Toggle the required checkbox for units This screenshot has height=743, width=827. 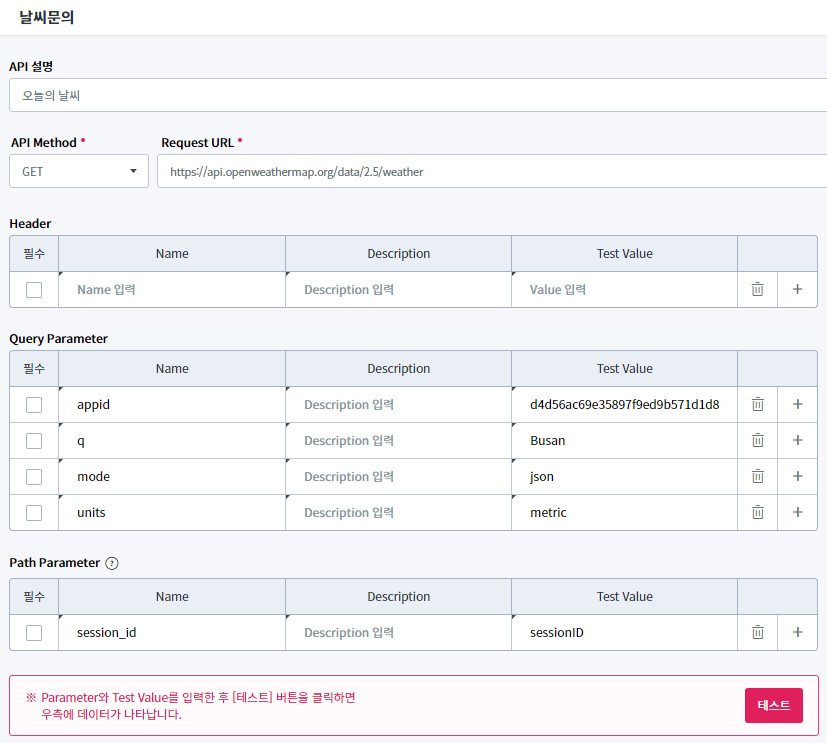pyautogui.click(x=34, y=513)
